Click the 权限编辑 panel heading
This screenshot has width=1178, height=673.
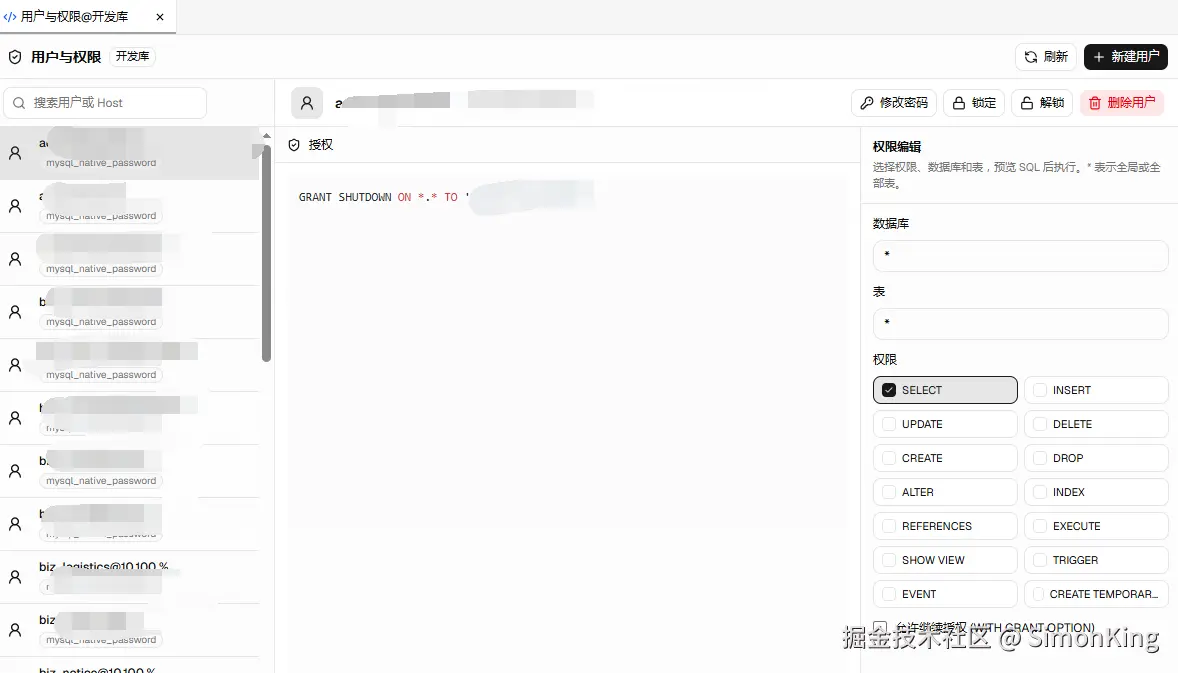pyautogui.click(x=897, y=146)
